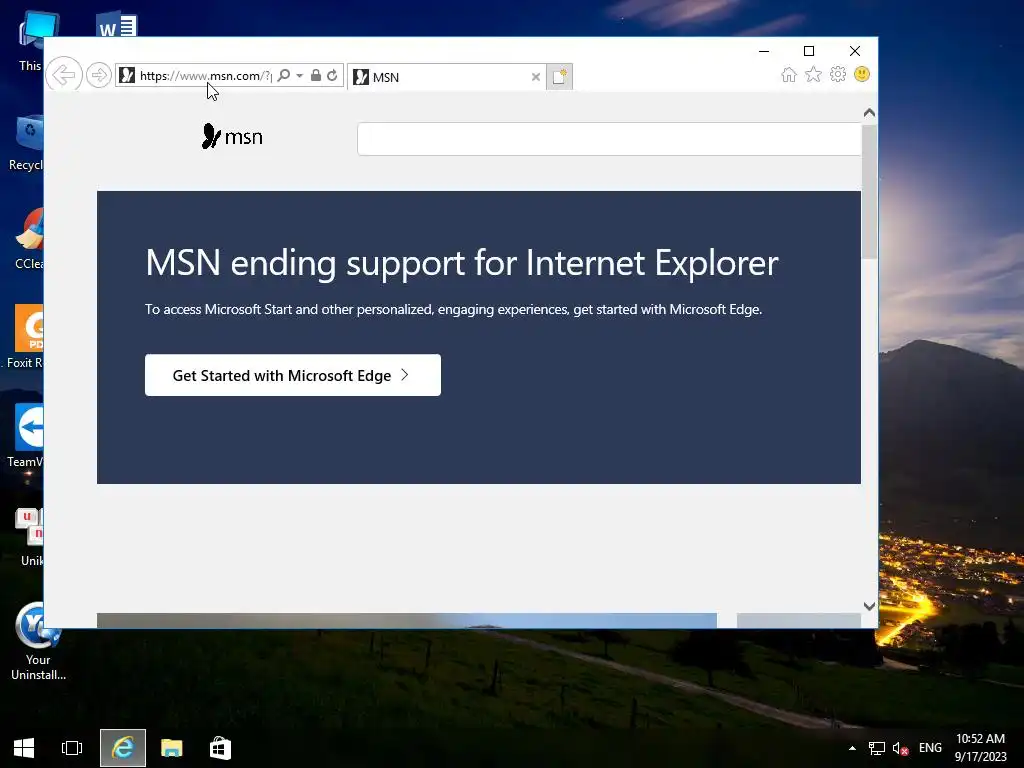Image resolution: width=1024 pixels, height=768 pixels.
Task: Click Get Started with Microsoft Edge
Action: [293, 375]
